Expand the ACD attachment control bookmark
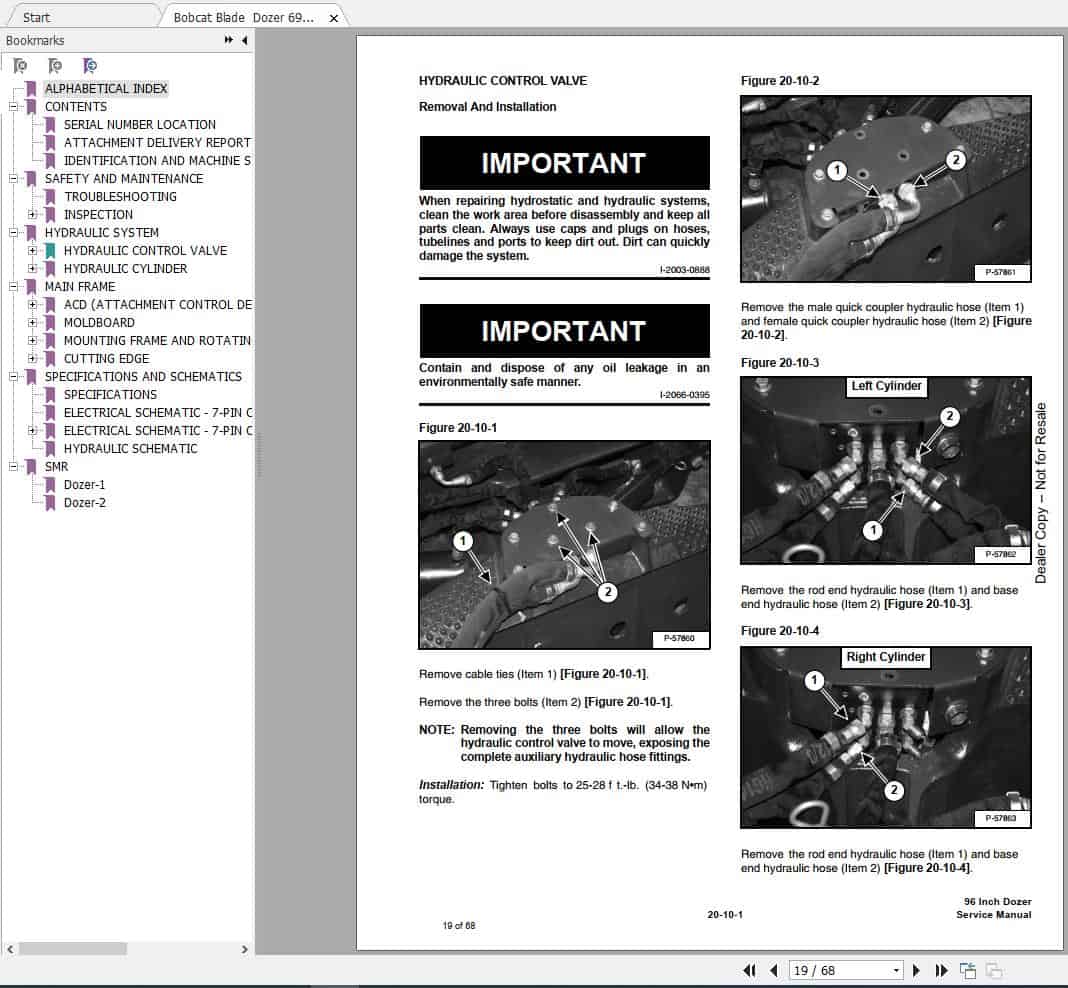 (x=32, y=304)
